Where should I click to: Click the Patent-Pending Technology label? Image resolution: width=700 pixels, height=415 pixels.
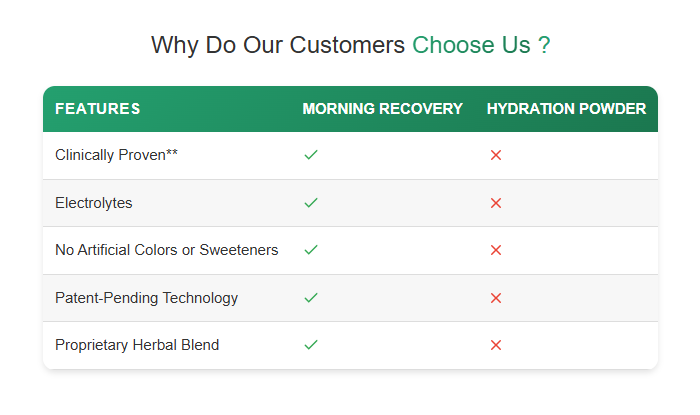[146, 298]
